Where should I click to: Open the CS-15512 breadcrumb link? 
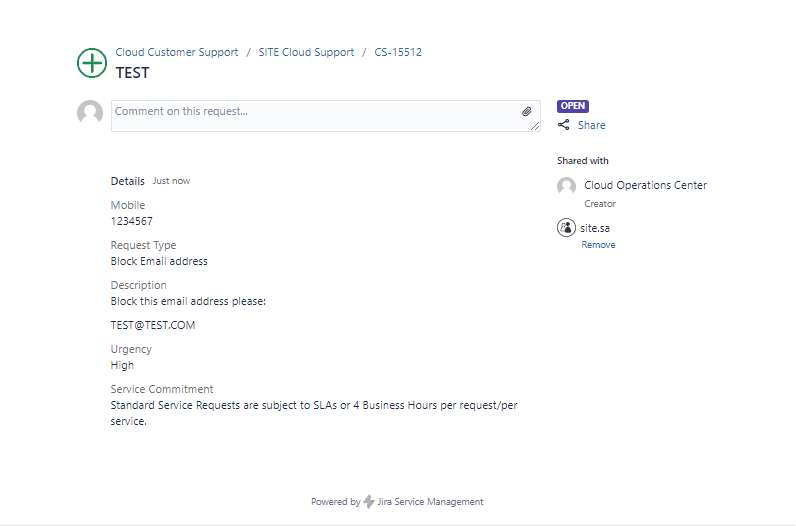[398, 52]
